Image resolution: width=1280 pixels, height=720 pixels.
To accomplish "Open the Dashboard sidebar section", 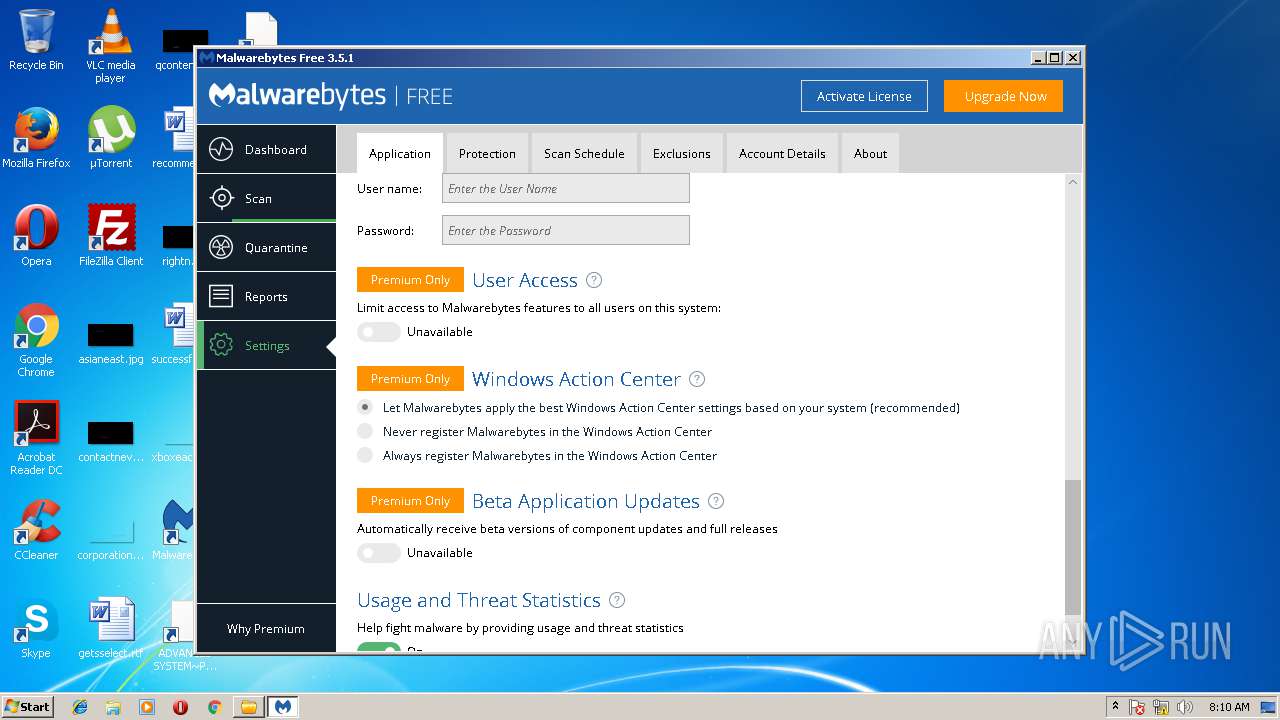I will coord(266,150).
